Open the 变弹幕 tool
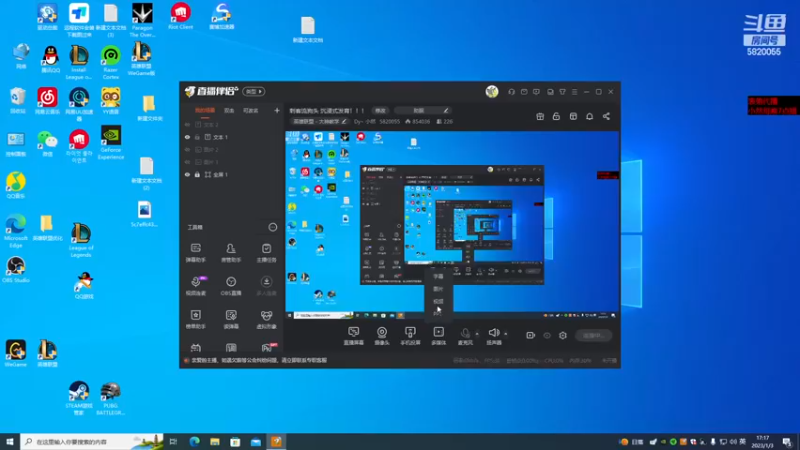Image resolution: width=800 pixels, height=450 pixels. tap(231, 319)
